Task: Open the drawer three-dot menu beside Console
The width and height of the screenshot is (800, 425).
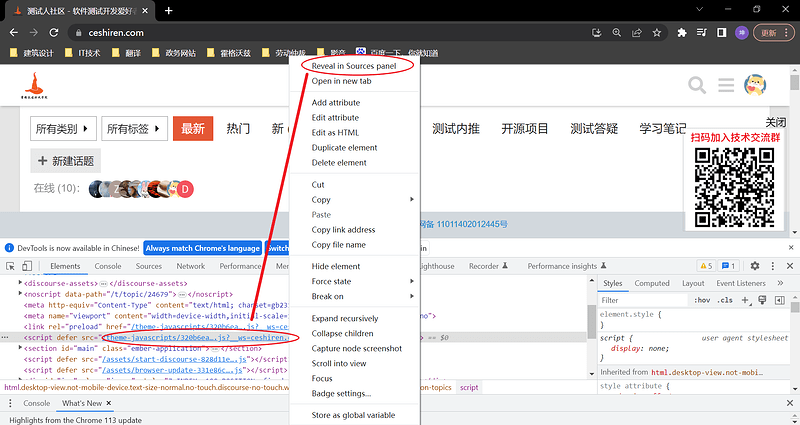Action: pos(10,403)
